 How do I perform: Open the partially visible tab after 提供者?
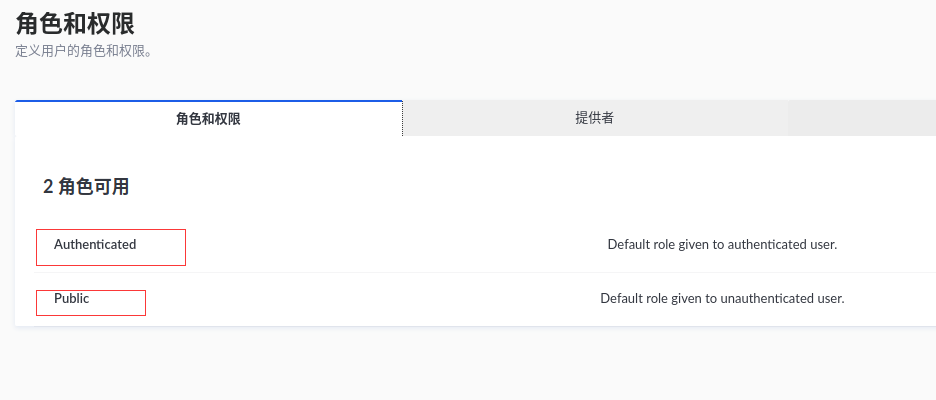[862, 118]
